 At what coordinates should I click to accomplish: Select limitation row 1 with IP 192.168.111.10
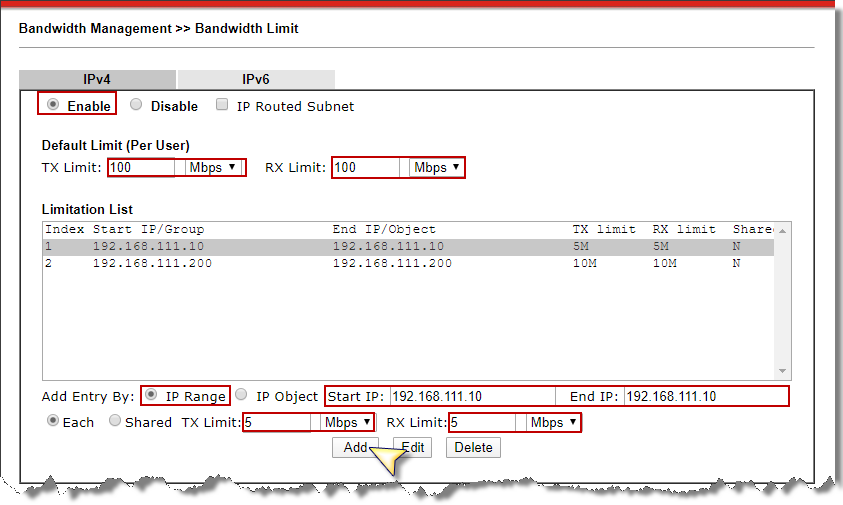coord(408,247)
